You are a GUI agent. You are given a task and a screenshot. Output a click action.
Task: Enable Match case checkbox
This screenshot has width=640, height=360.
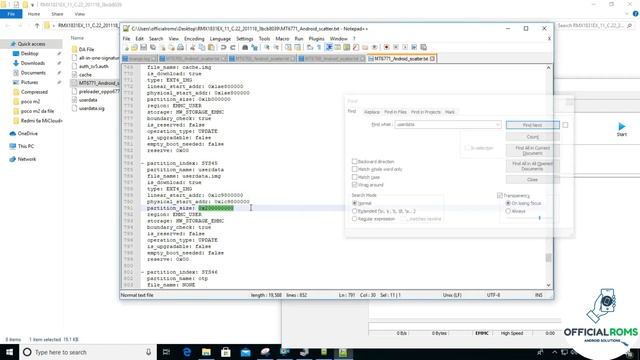pyautogui.click(x=354, y=177)
